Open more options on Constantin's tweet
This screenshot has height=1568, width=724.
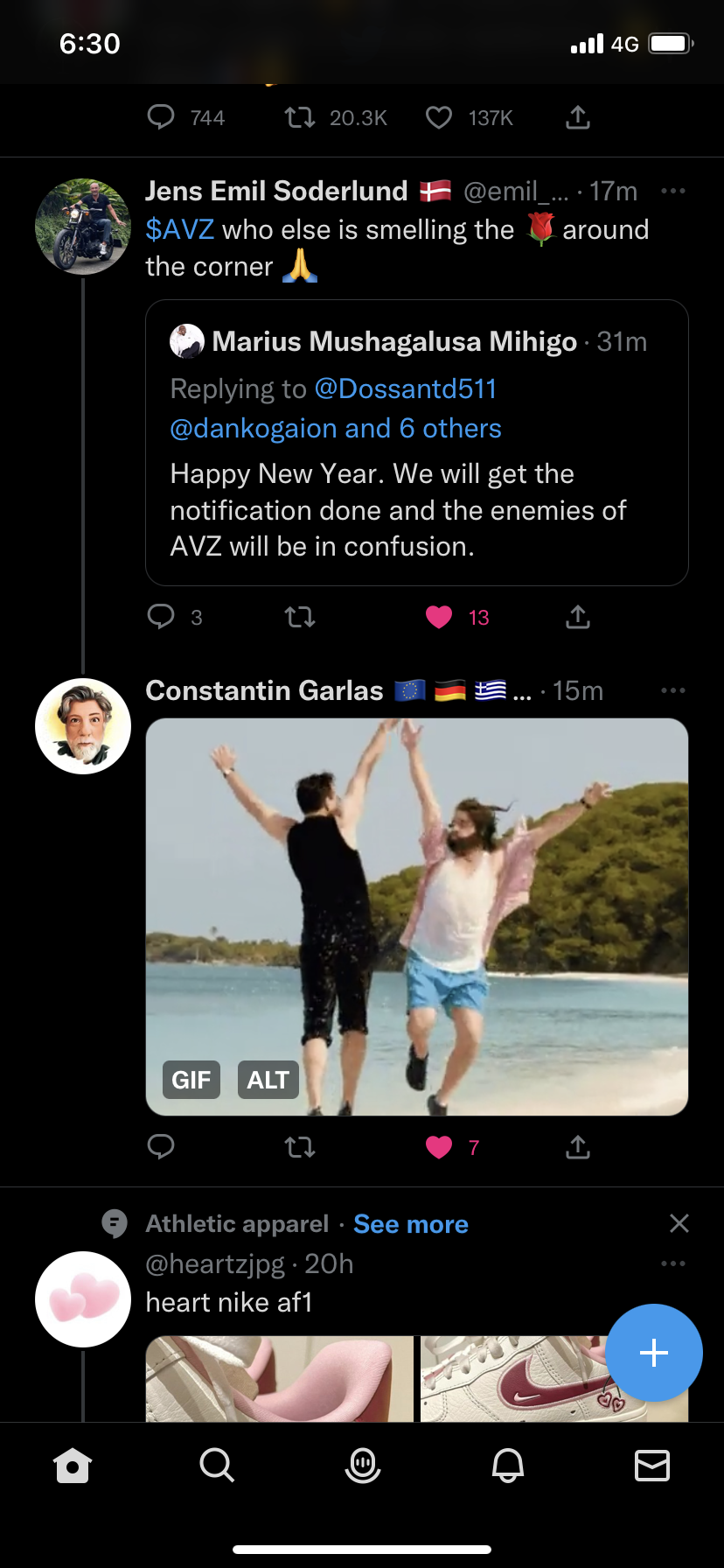[x=673, y=690]
